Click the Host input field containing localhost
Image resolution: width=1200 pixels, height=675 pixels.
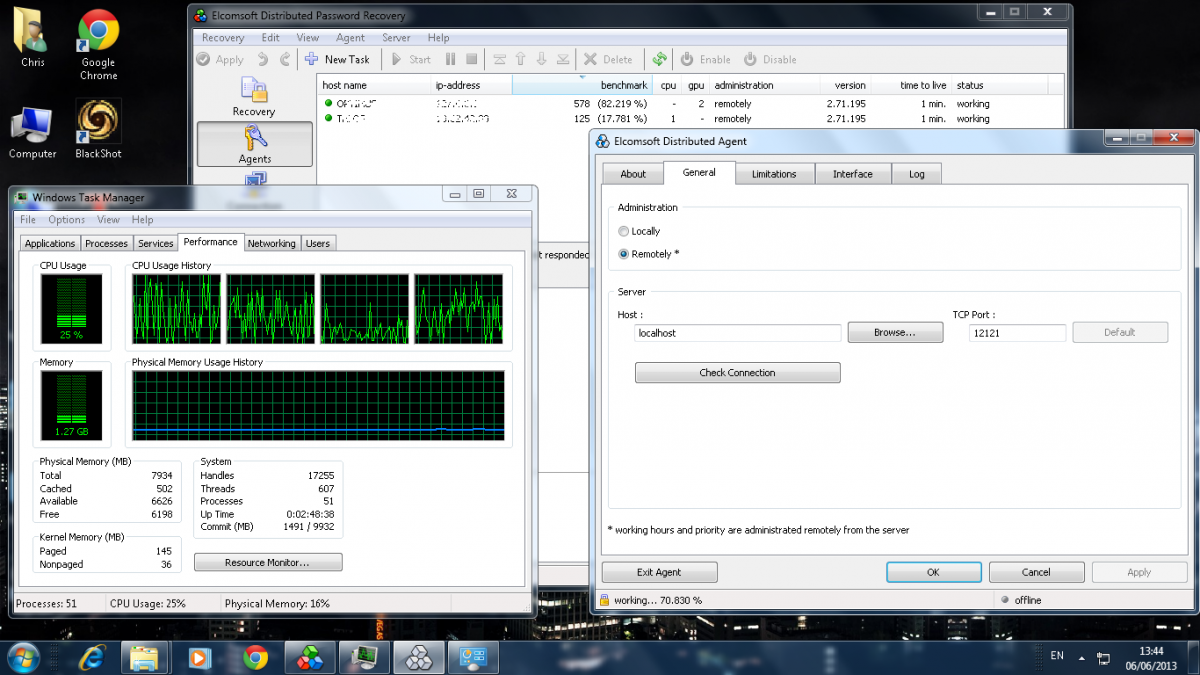(x=738, y=333)
